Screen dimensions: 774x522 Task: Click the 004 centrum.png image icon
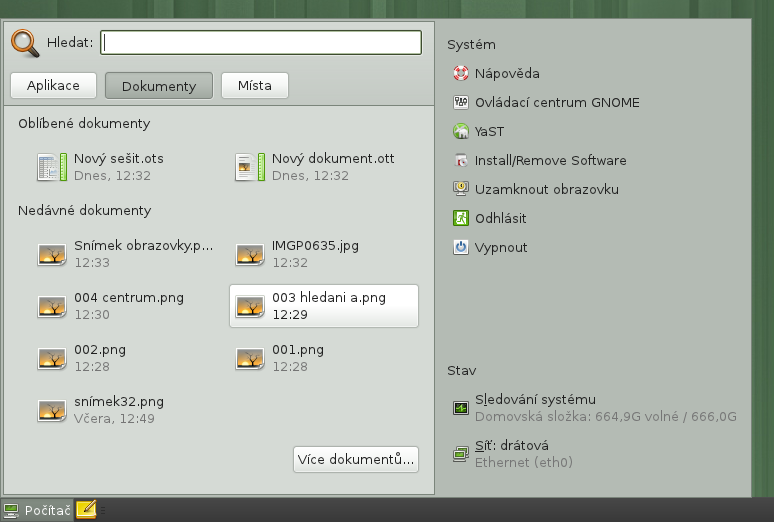(x=52, y=306)
